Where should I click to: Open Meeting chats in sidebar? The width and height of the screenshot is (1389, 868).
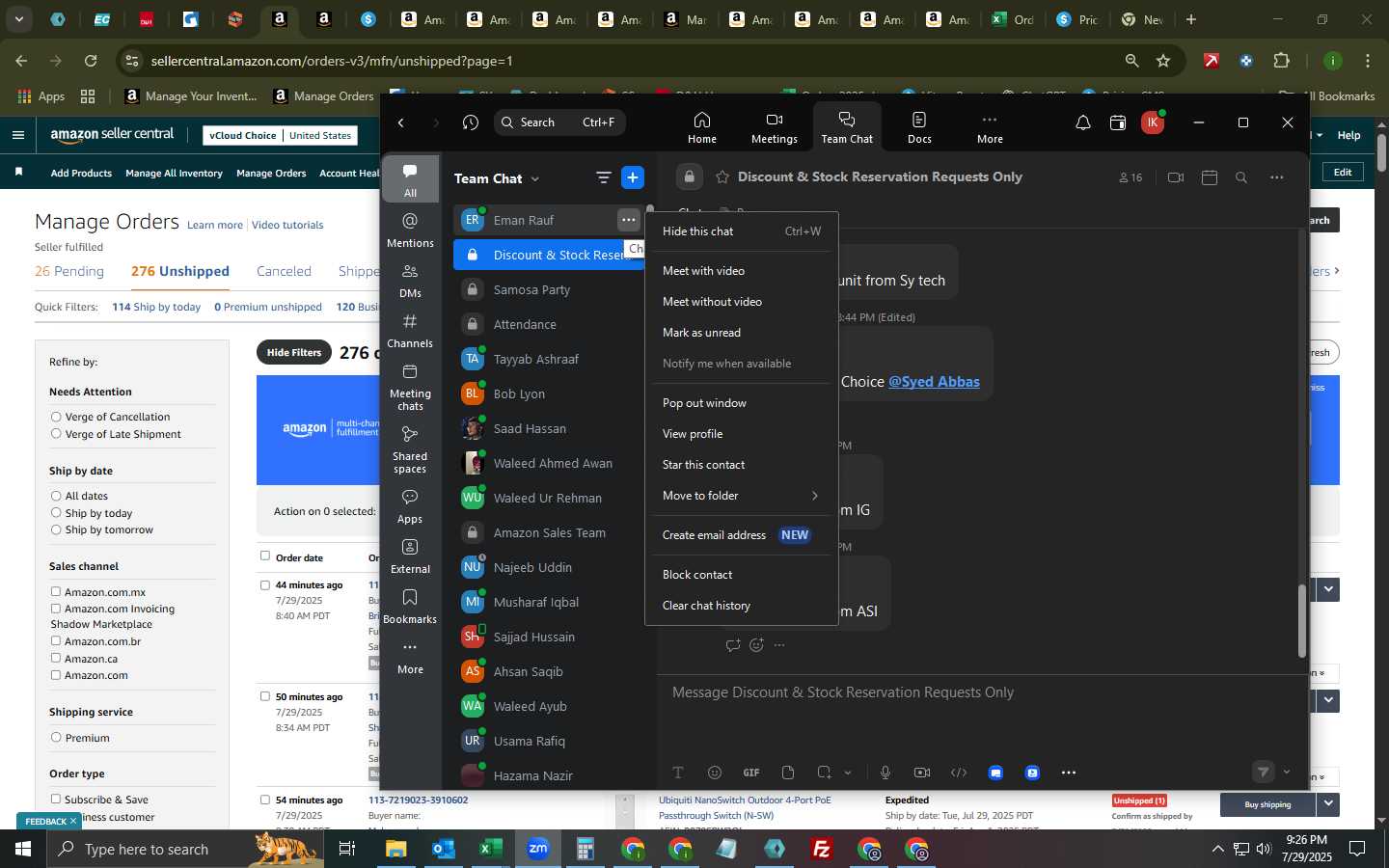tap(410, 387)
